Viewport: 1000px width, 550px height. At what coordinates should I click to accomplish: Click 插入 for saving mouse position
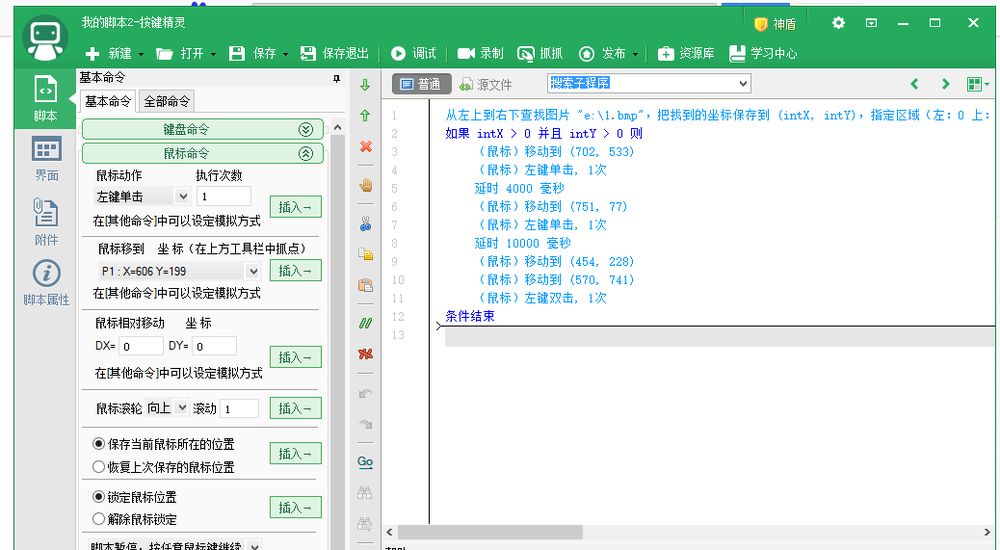tap(295, 454)
